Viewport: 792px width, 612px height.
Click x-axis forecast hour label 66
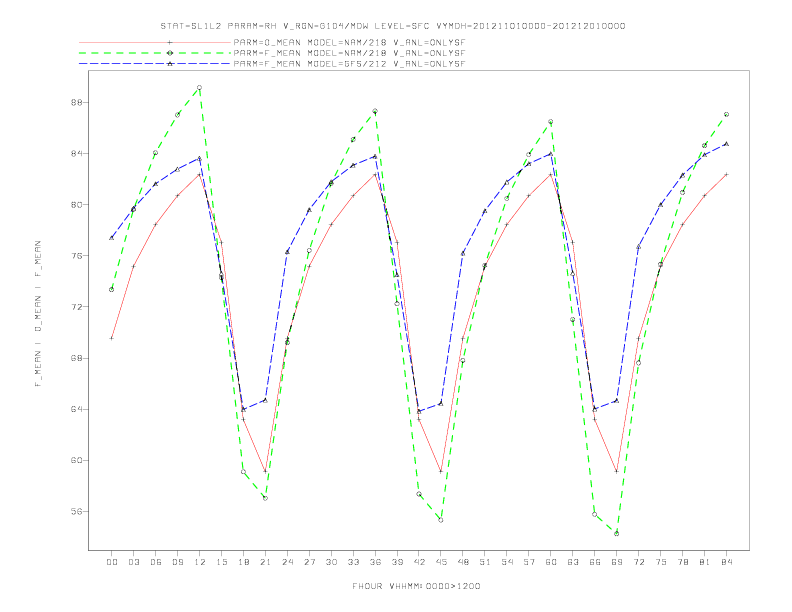595,562
